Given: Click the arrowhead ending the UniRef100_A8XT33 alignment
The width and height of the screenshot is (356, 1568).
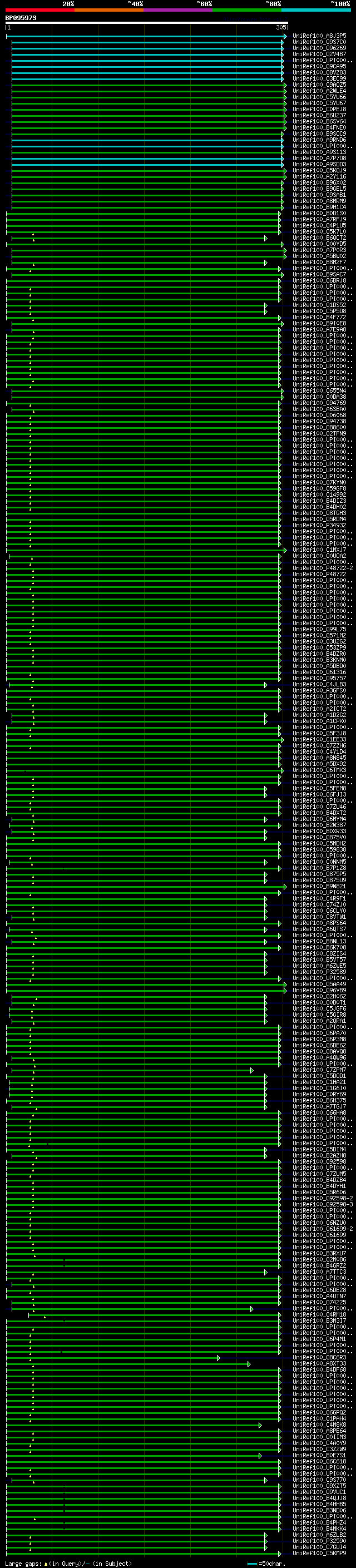Looking at the screenshot, I should point(249,1363).
